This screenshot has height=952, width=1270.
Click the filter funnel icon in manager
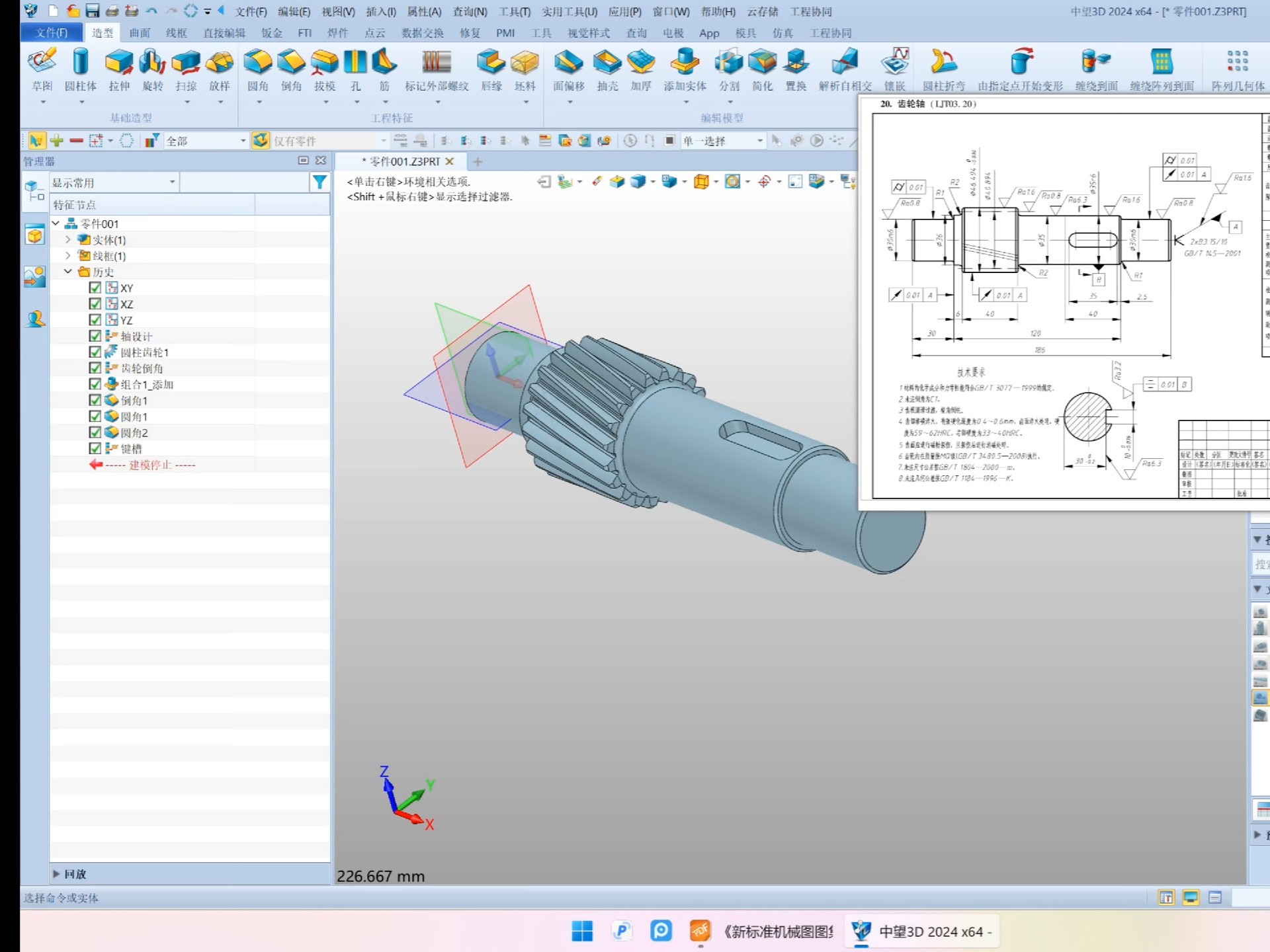click(319, 182)
